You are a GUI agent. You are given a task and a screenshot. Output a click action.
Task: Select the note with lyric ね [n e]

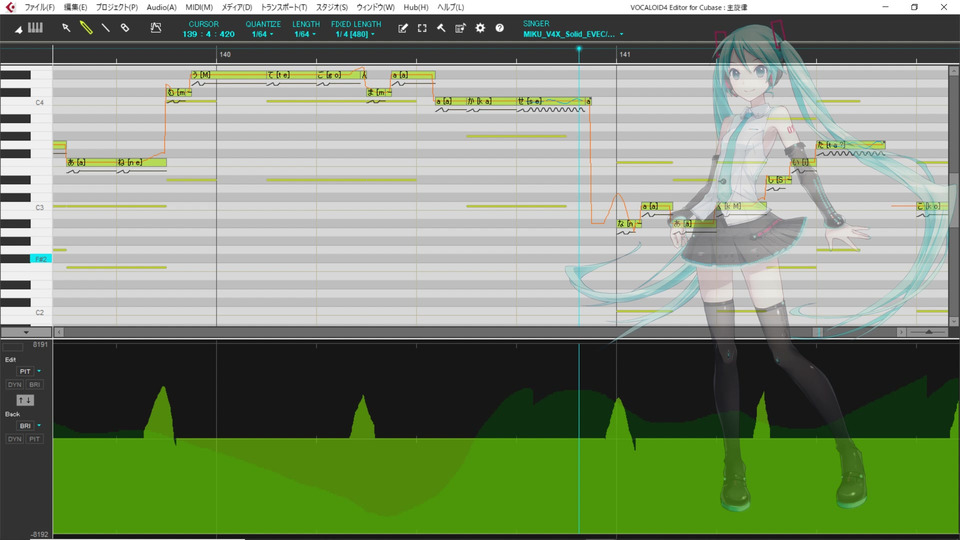(x=141, y=162)
